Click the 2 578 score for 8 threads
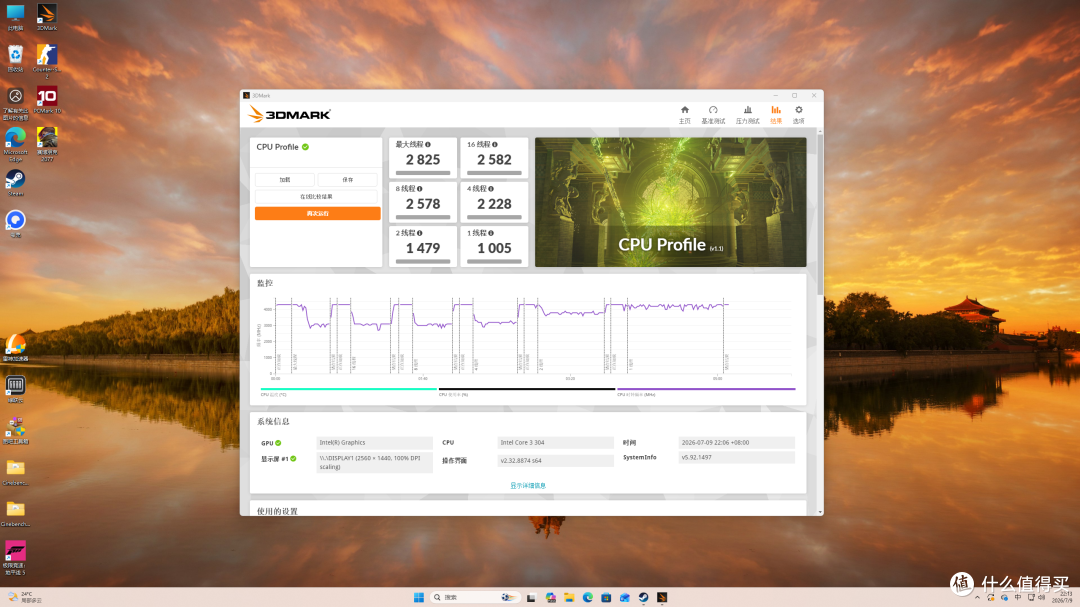This screenshot has height=607, width=1080. point(423,204)
